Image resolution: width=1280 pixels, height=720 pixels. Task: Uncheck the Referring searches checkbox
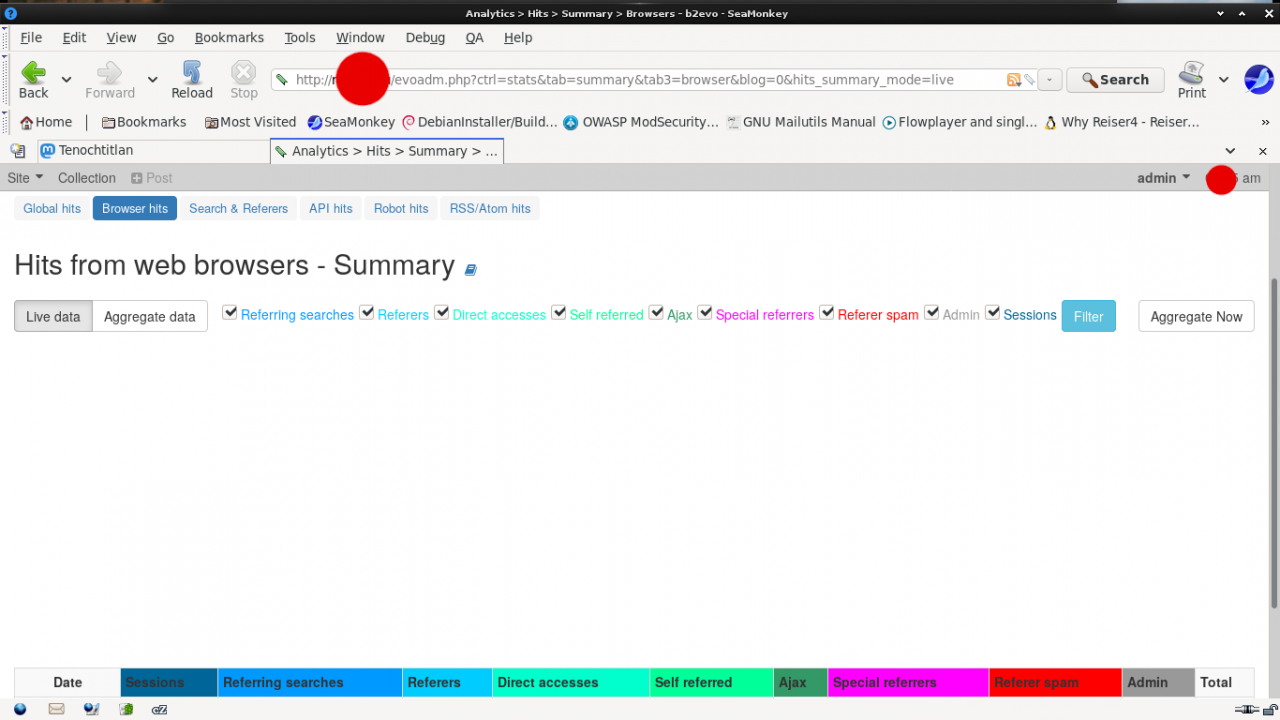[x=230, y=313]
